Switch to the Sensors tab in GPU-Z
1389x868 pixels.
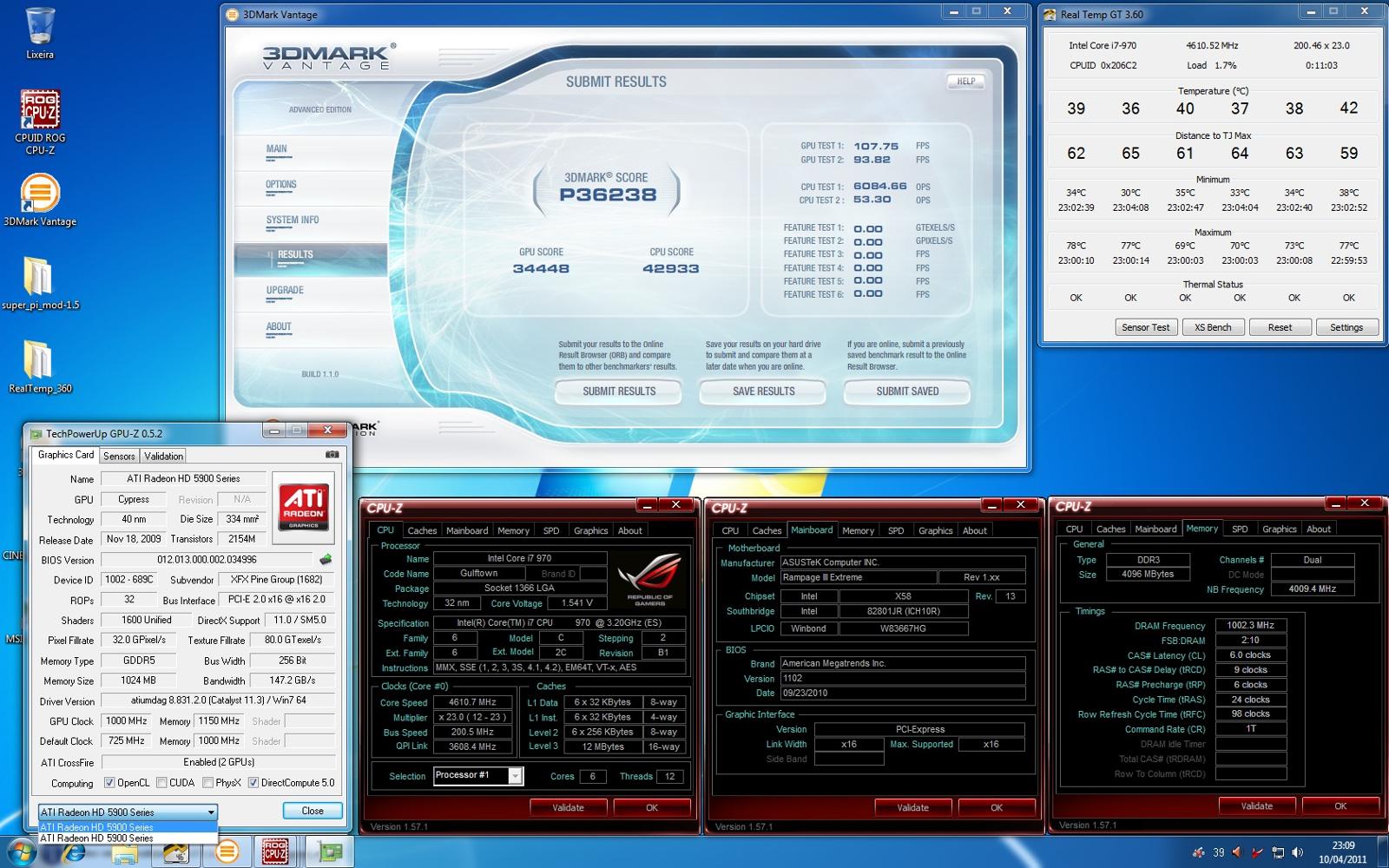119,456
